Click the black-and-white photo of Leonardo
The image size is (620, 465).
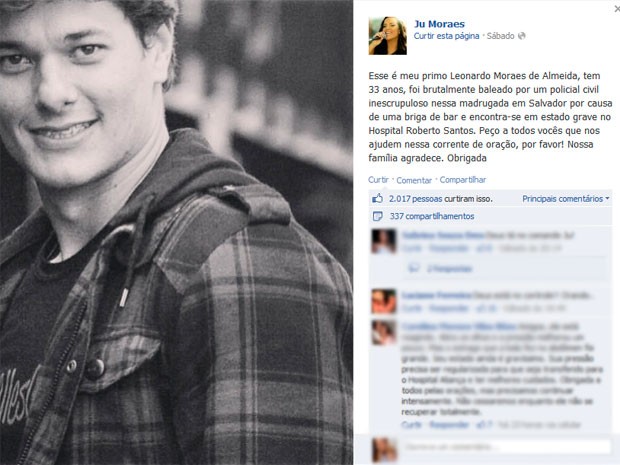[176, 232]
